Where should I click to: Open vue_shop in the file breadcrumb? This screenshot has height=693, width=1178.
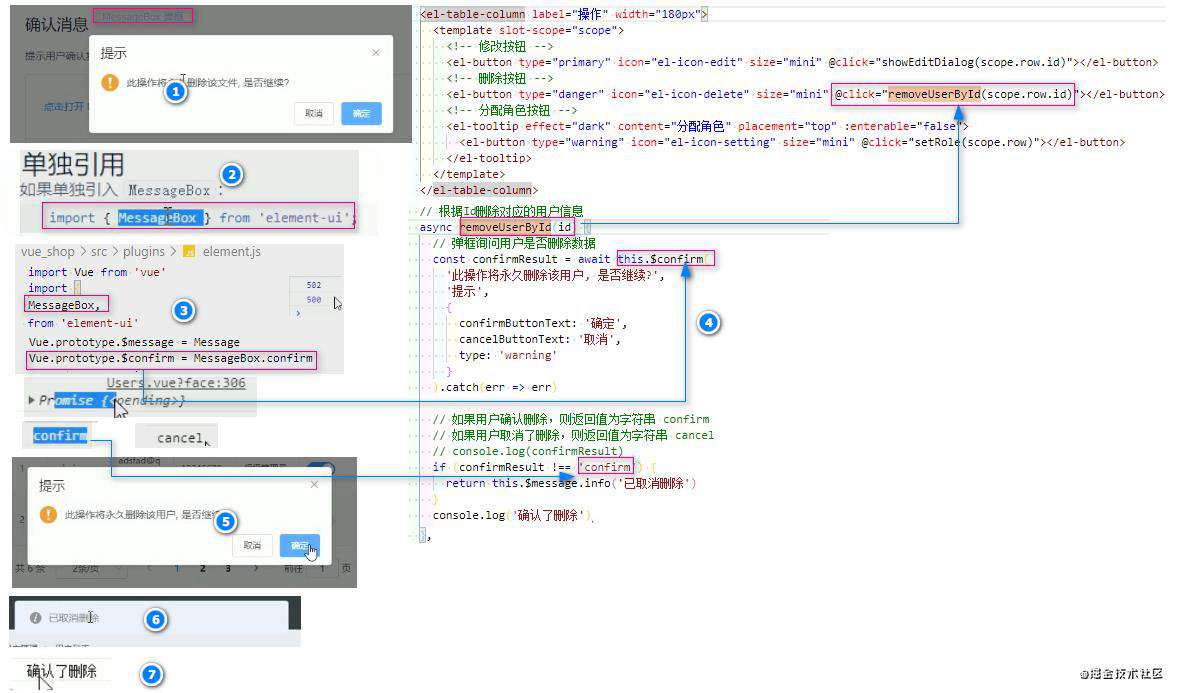(48, 252)
